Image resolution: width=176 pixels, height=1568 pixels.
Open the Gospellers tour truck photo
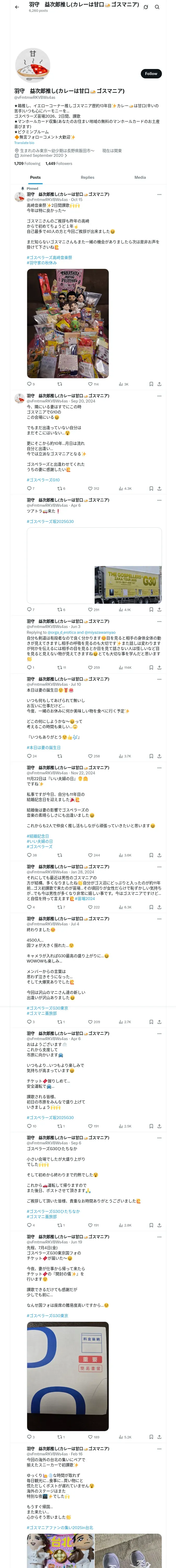coord(128,584)
